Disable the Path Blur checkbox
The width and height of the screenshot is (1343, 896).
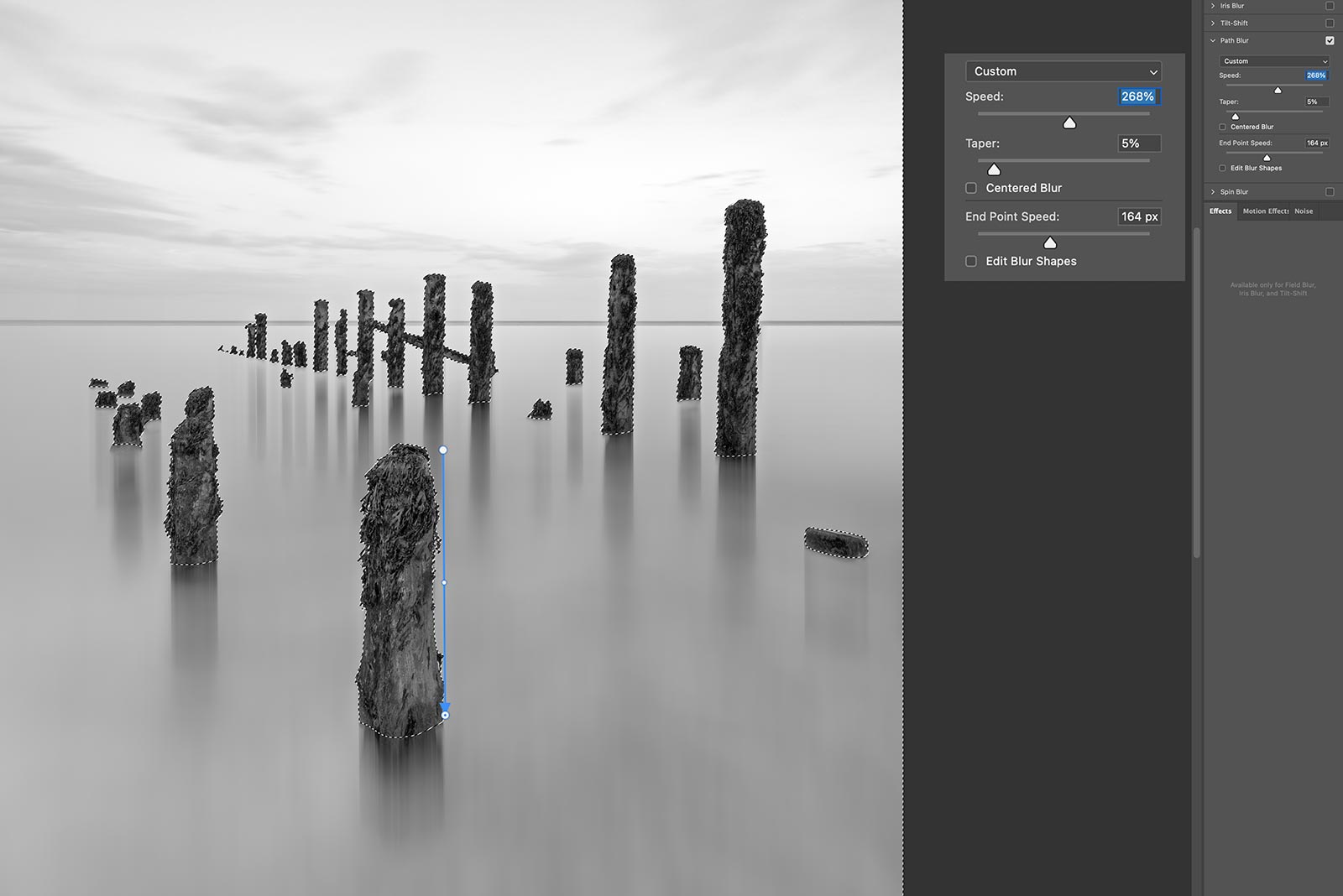click(1330, 40)
